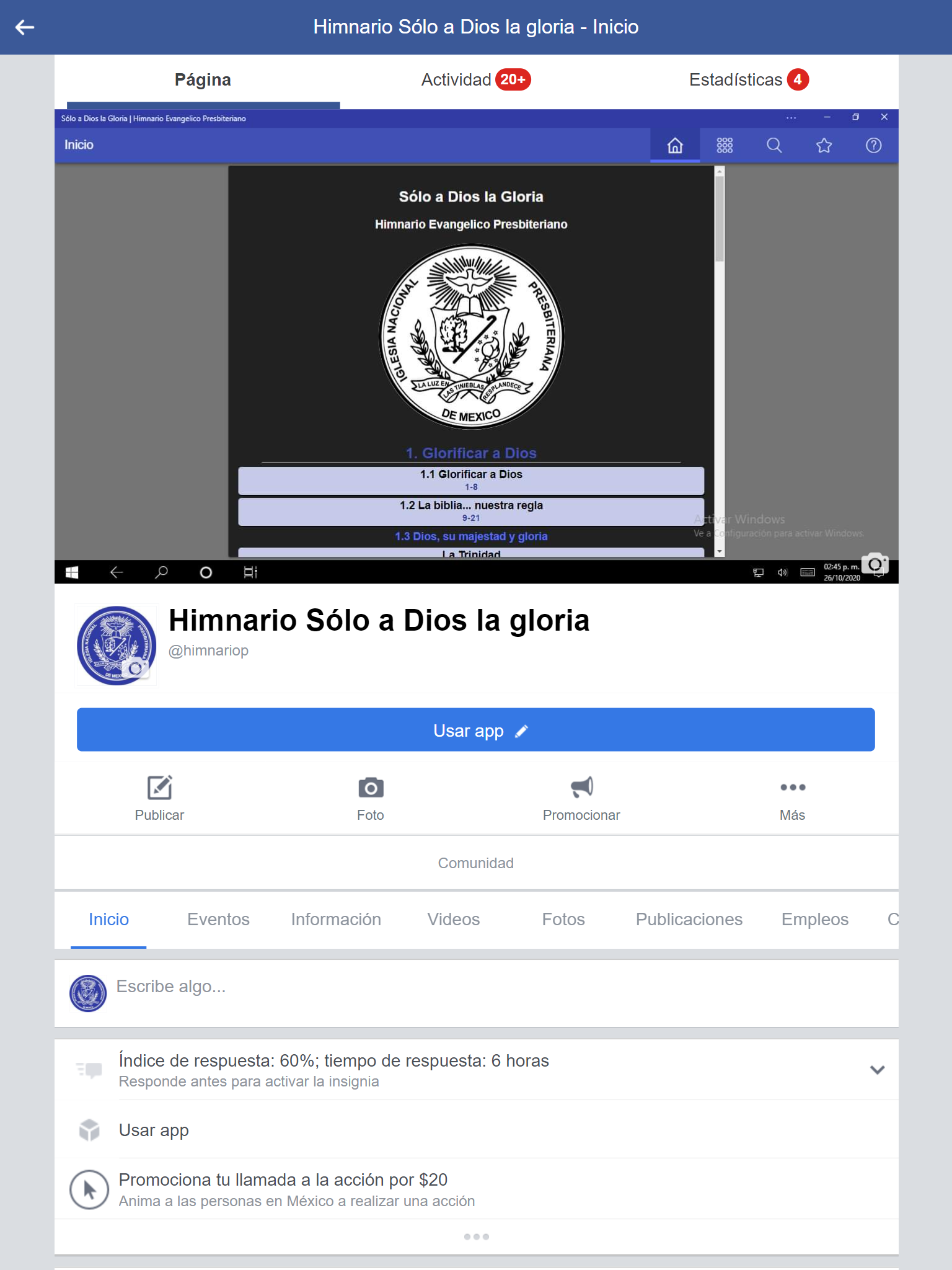Tap the three-dot pager below promotions

pyautogui.click(x=476, y=1237)
